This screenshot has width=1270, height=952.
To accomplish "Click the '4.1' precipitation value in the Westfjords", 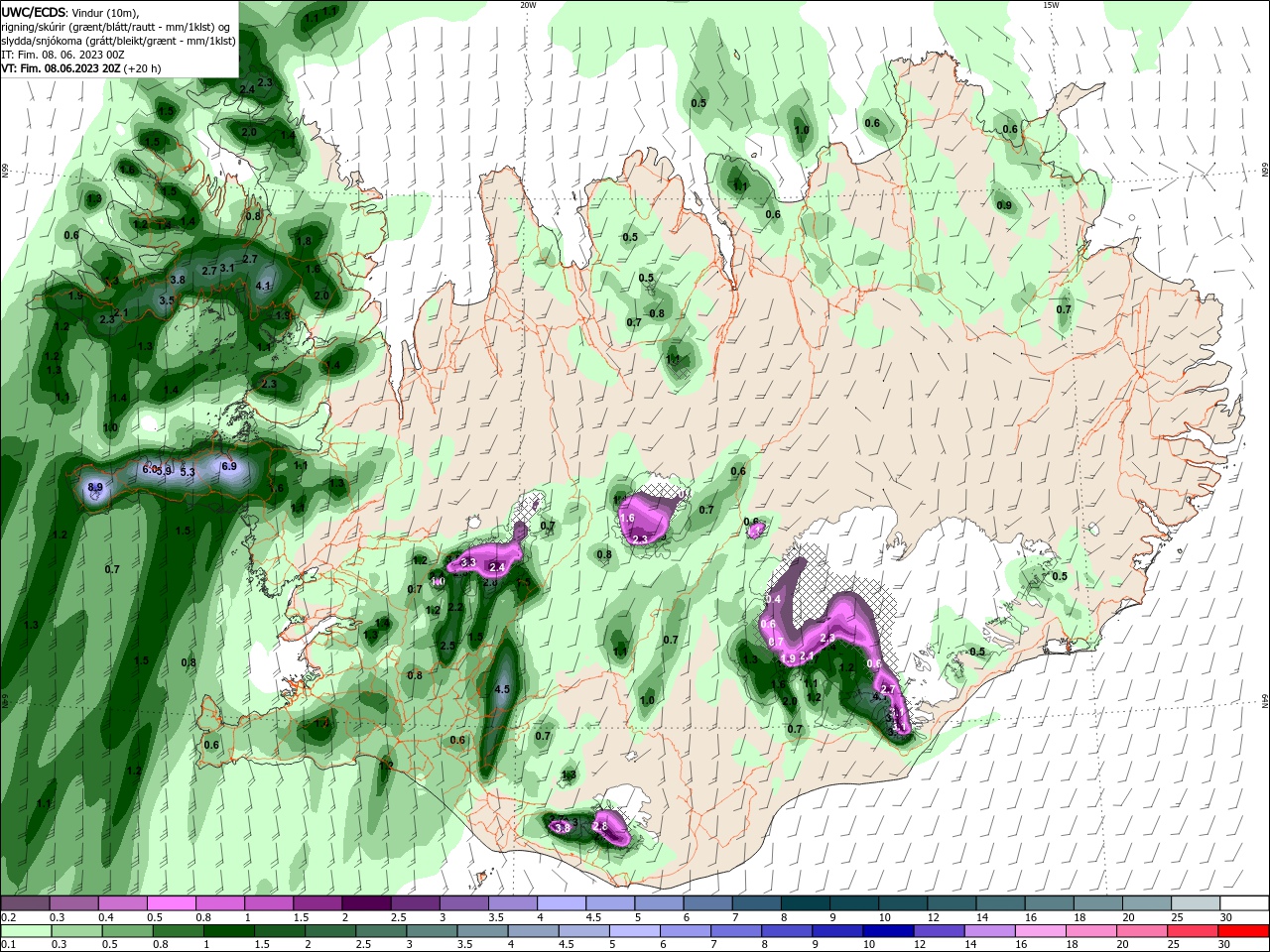I will pyautogui.click(x=263, y=286).
